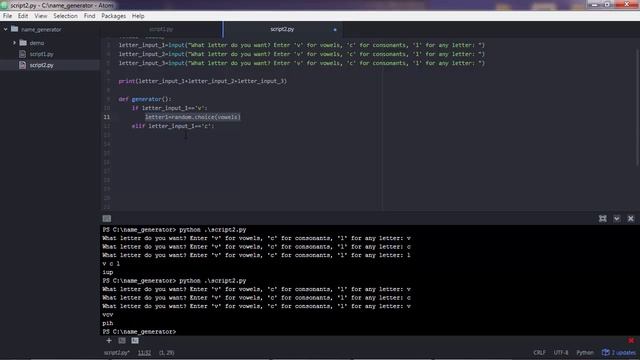The width and height of the screenshot is (640, 360).
Task: Click the Atom app icon in title bar
Action: [x=4, y=5]
